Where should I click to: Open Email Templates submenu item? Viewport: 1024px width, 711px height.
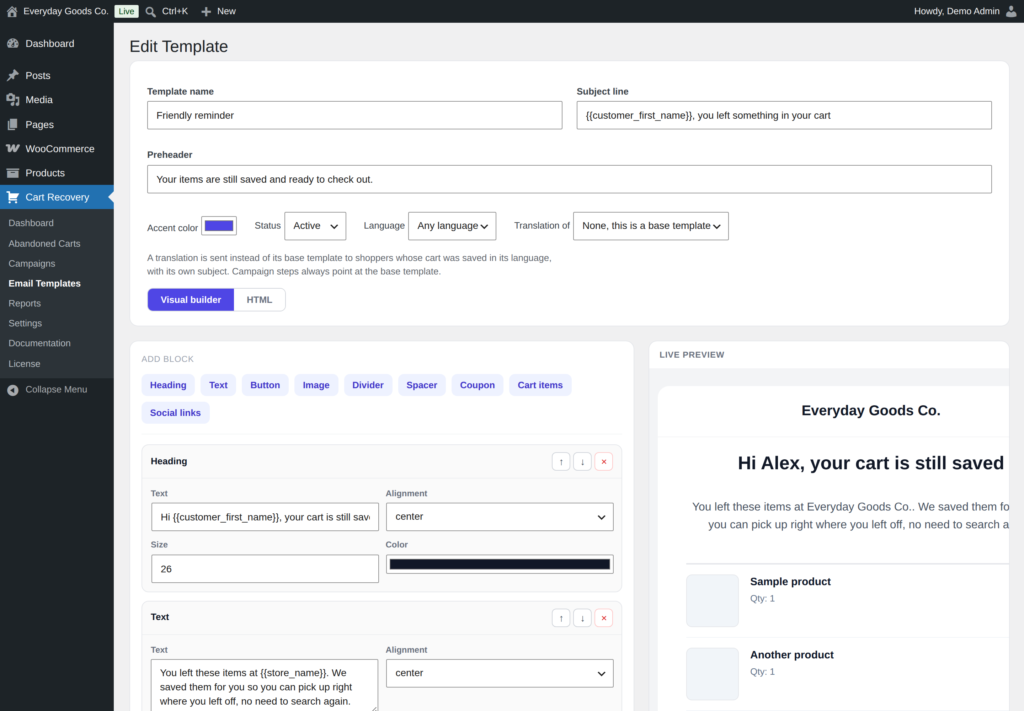coord(44,283)
